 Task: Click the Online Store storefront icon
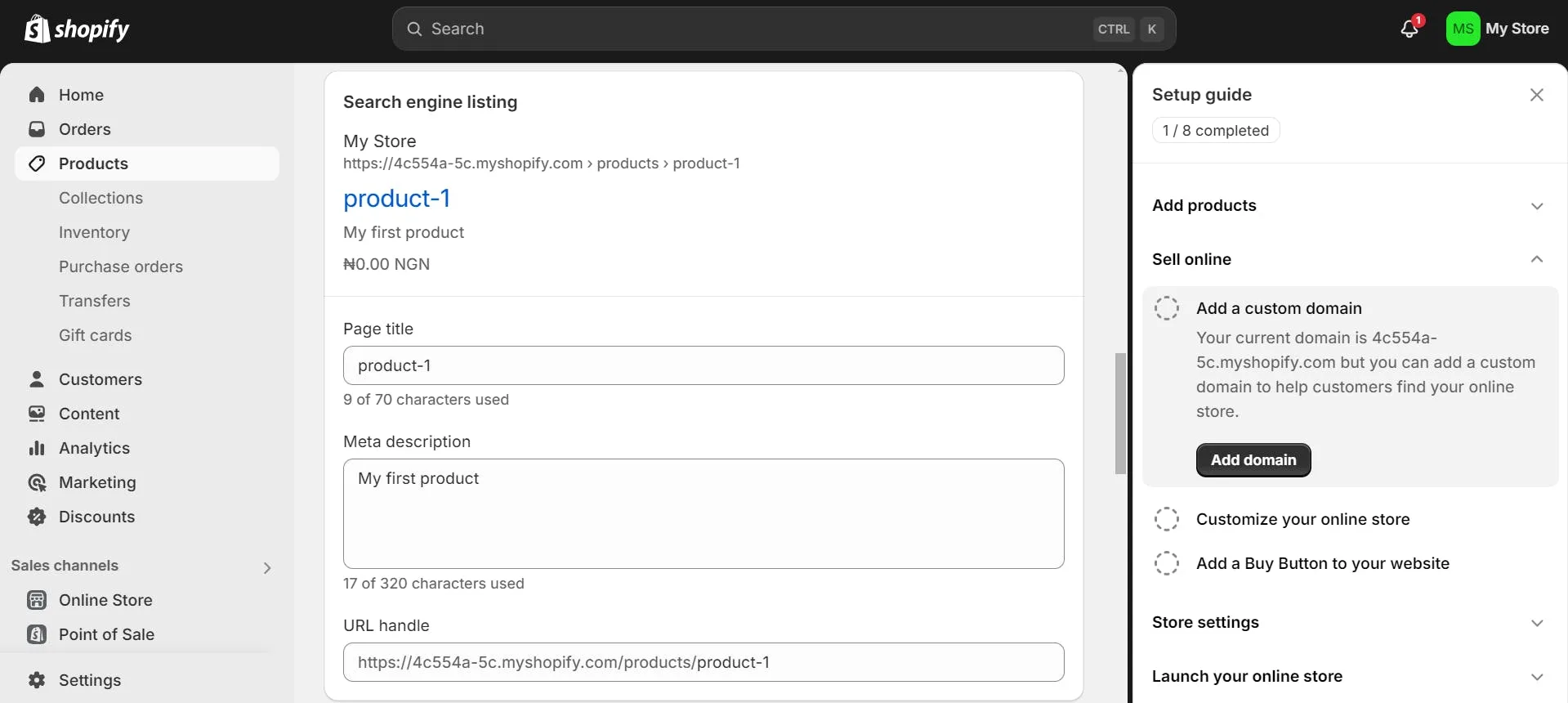pyautogui.click(x=37, y=600)
